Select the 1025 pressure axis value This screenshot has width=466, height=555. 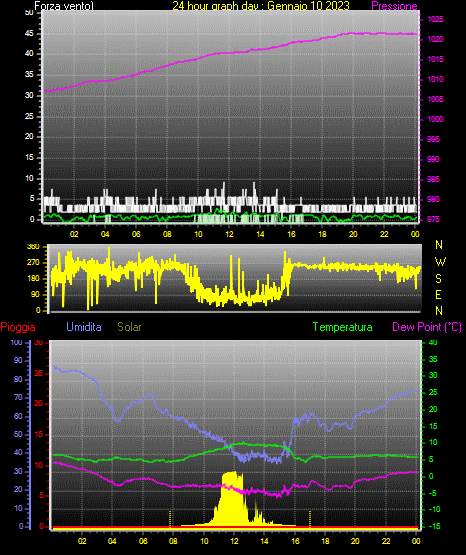pos(435,19)
